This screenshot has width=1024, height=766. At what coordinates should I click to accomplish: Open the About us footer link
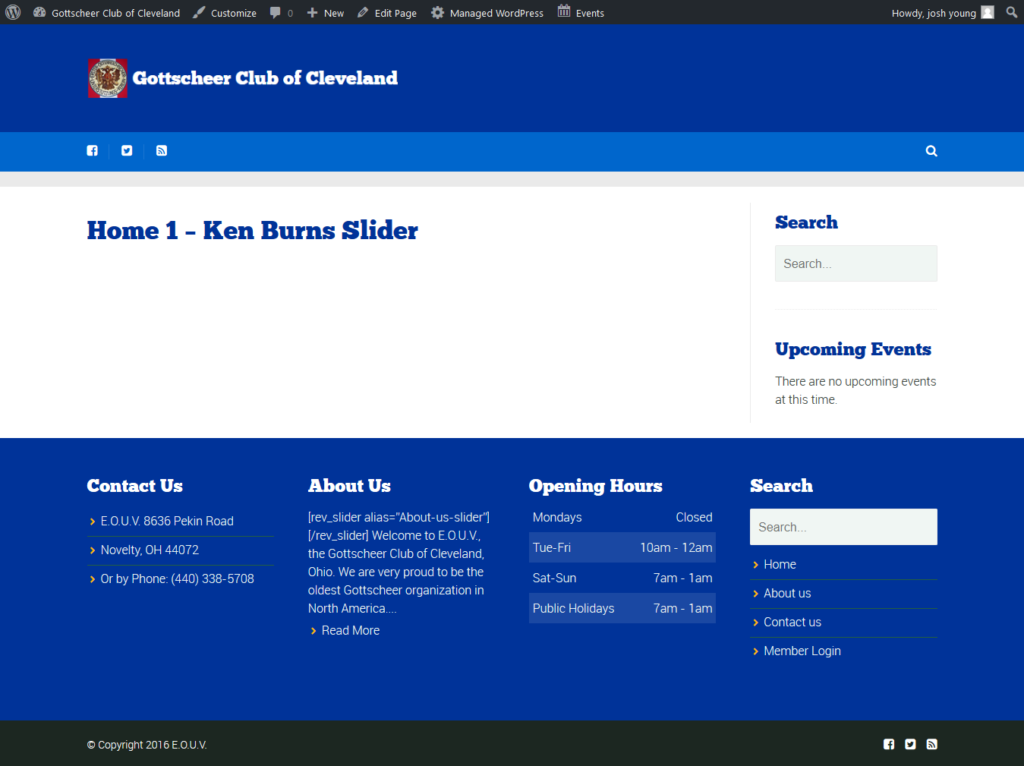tap(787, 593)
